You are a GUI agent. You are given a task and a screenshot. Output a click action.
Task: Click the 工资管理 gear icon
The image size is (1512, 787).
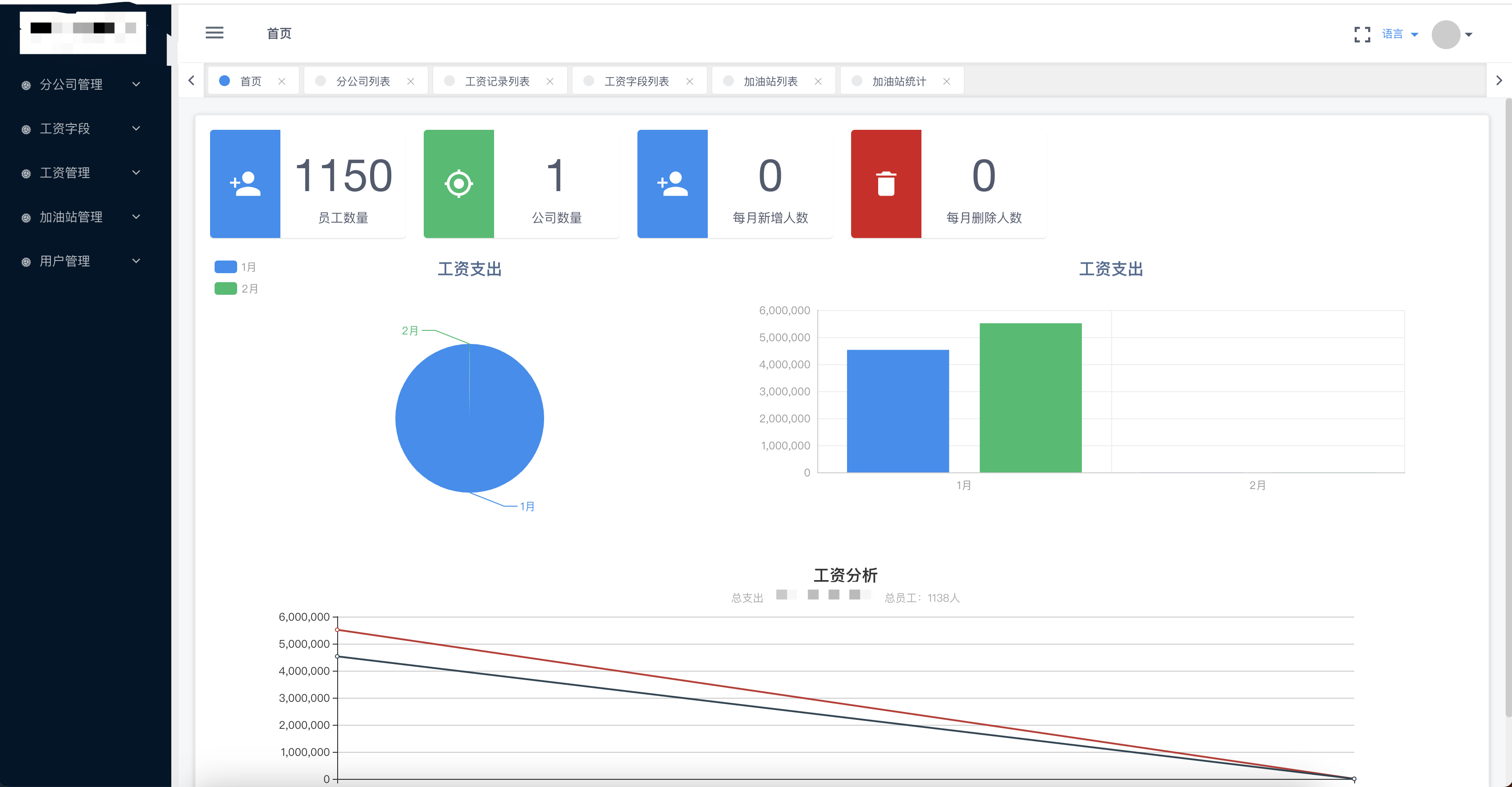coord(26,173)
